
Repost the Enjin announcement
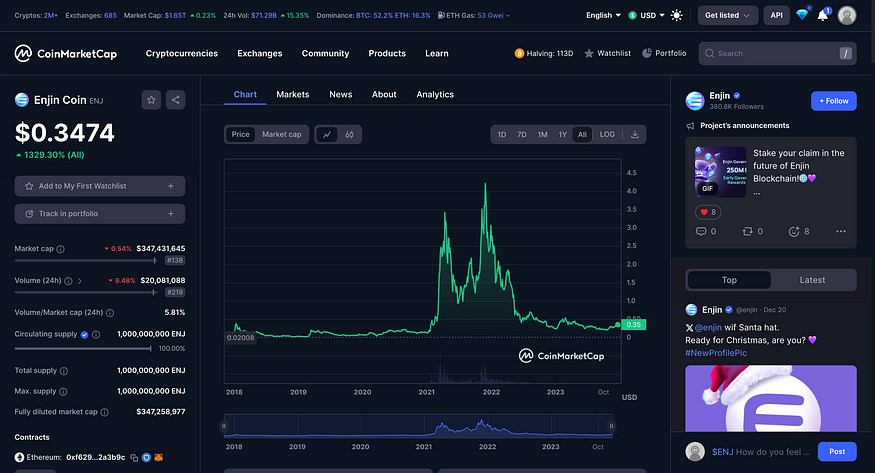click(x=752, y=231)
